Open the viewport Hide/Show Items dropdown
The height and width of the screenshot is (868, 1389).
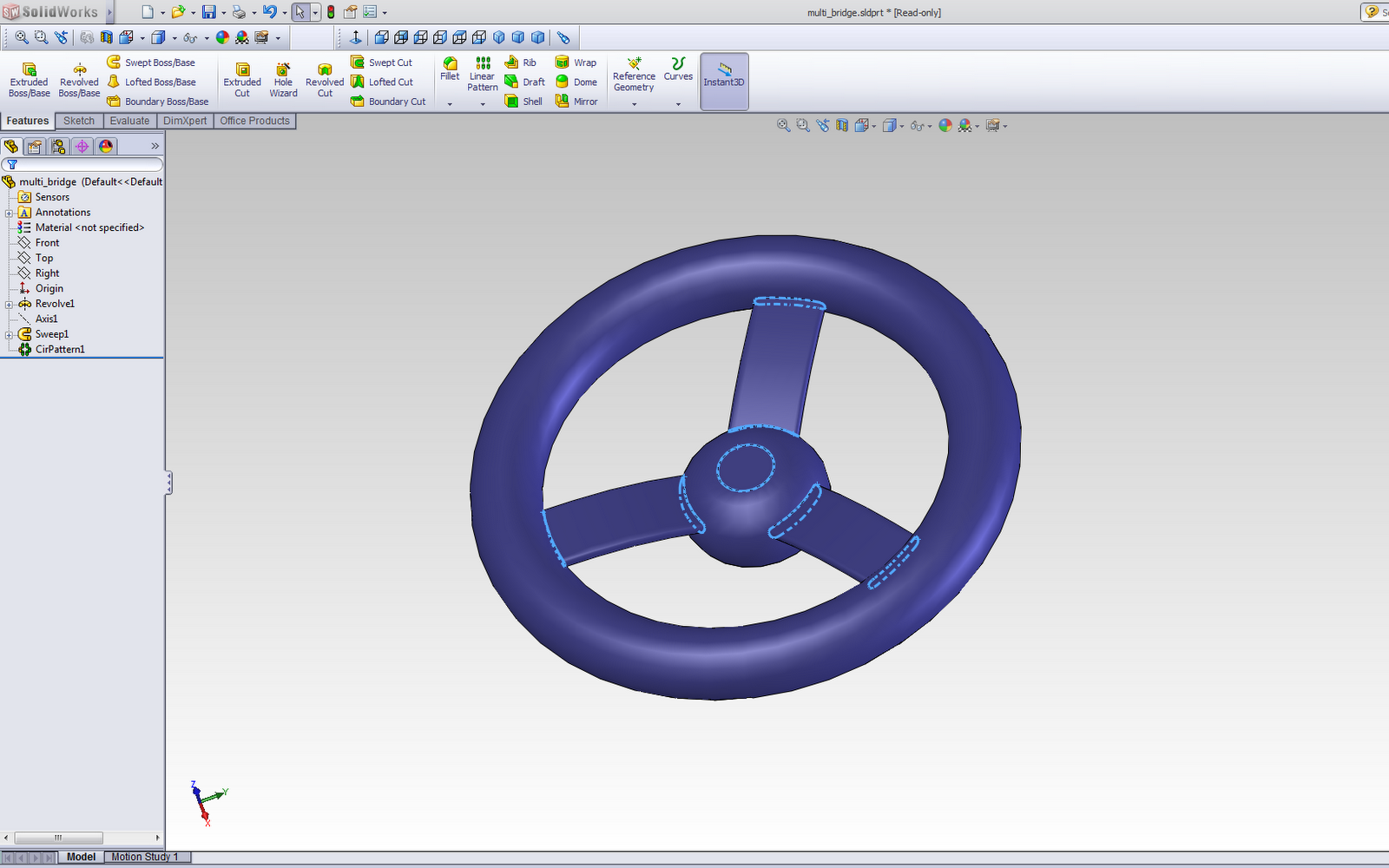coord(929,127)
